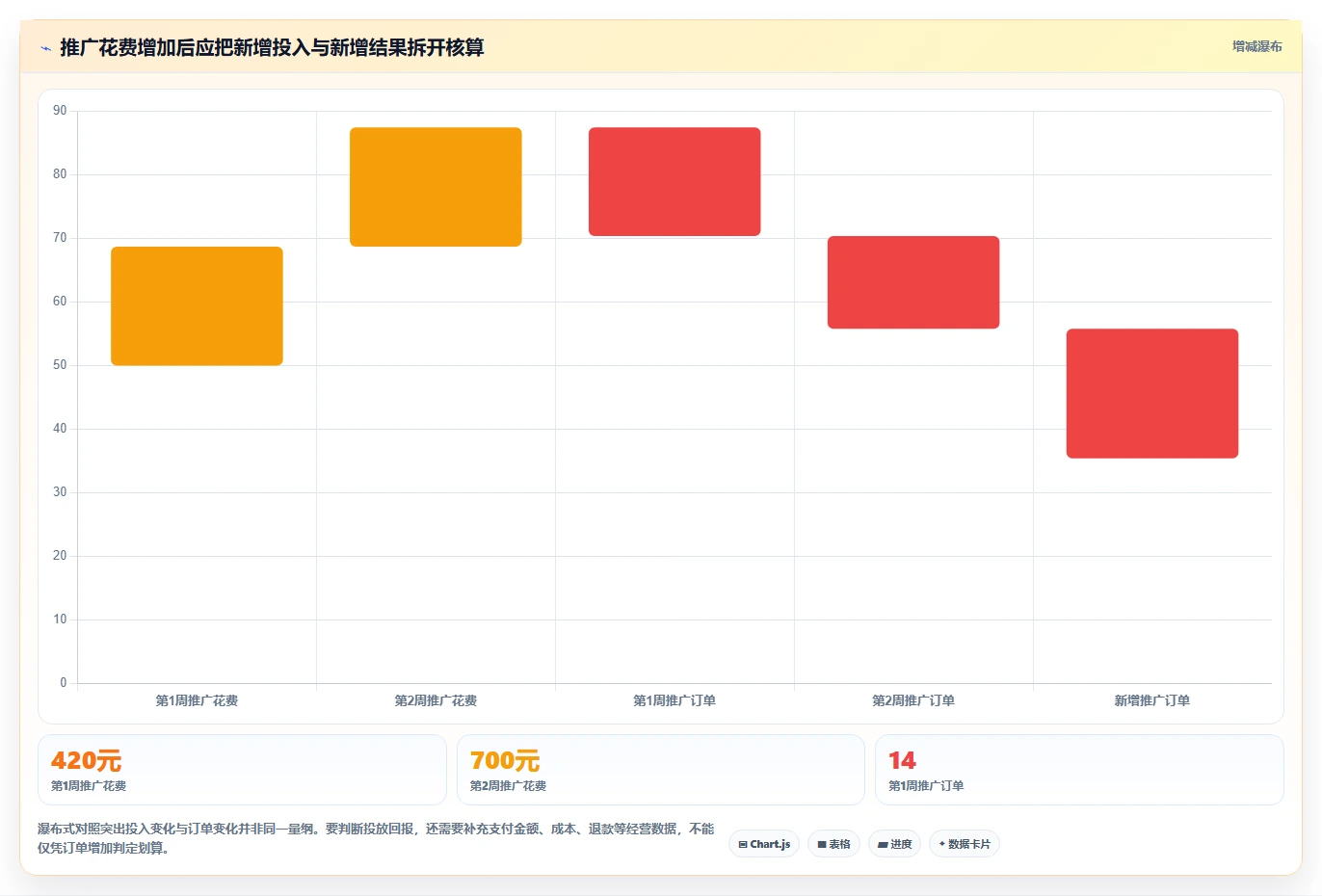Click the 增减瀑布 label in header

tap(1256, 46)
